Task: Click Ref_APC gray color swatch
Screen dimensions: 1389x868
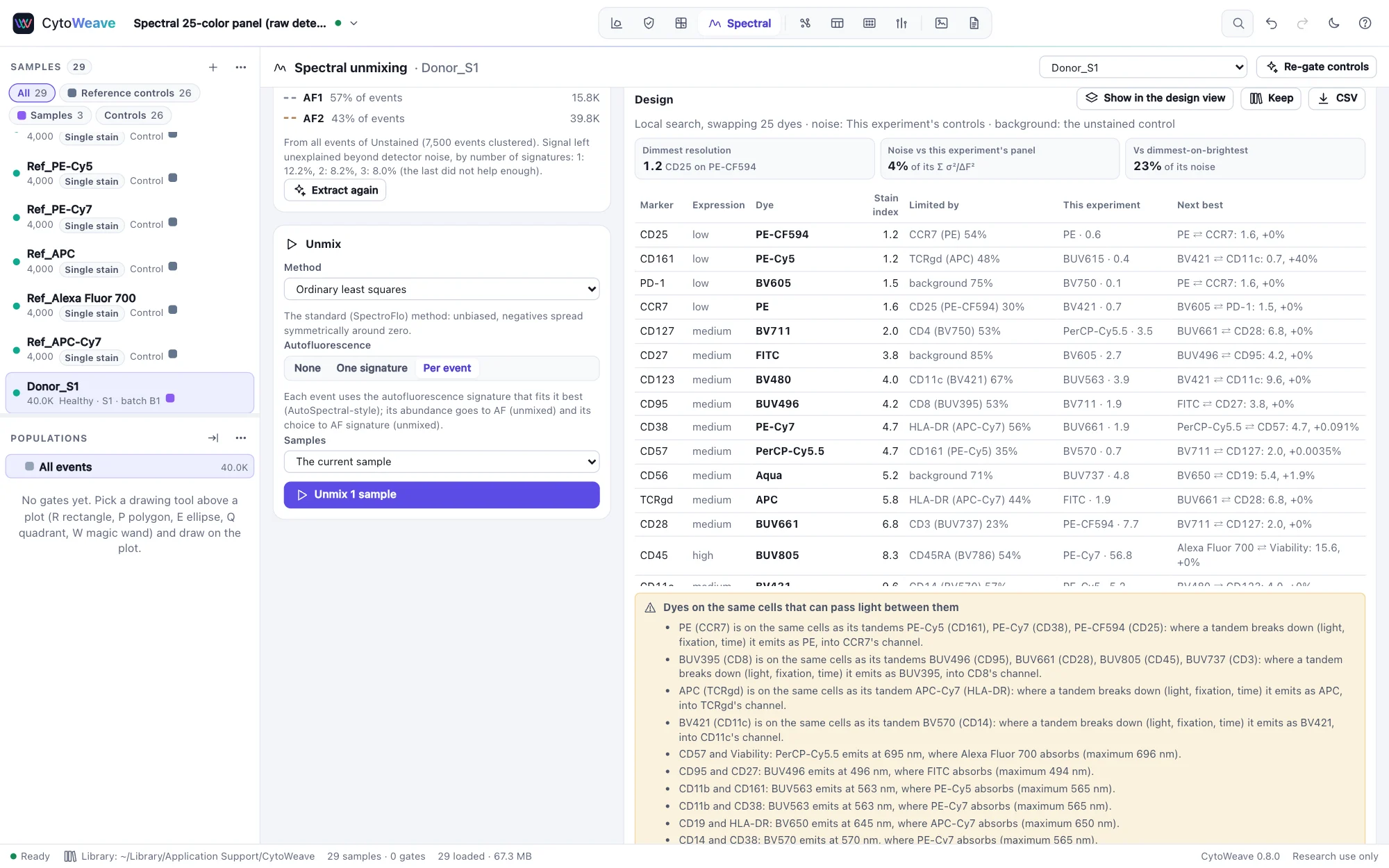Action: (173, 266)
